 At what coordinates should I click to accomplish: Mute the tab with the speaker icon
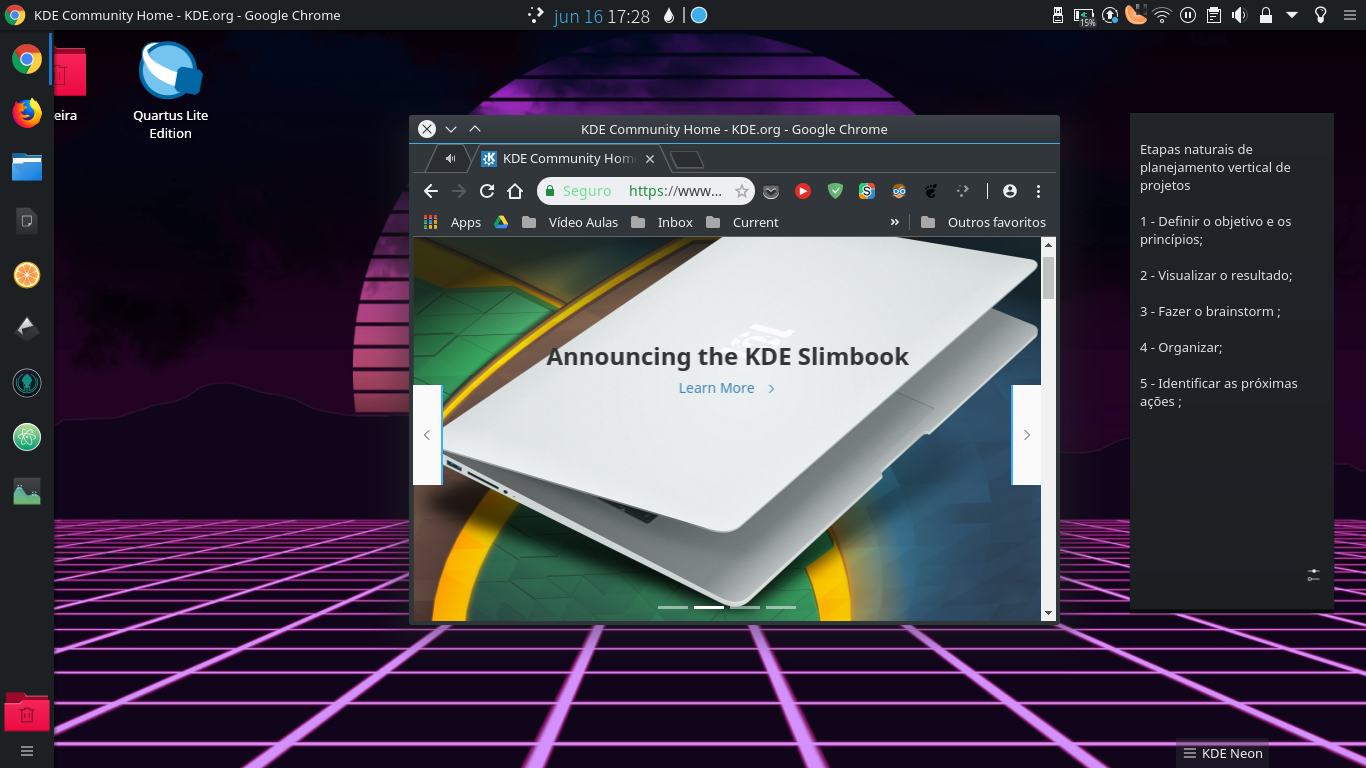click(x=450, y=158)
